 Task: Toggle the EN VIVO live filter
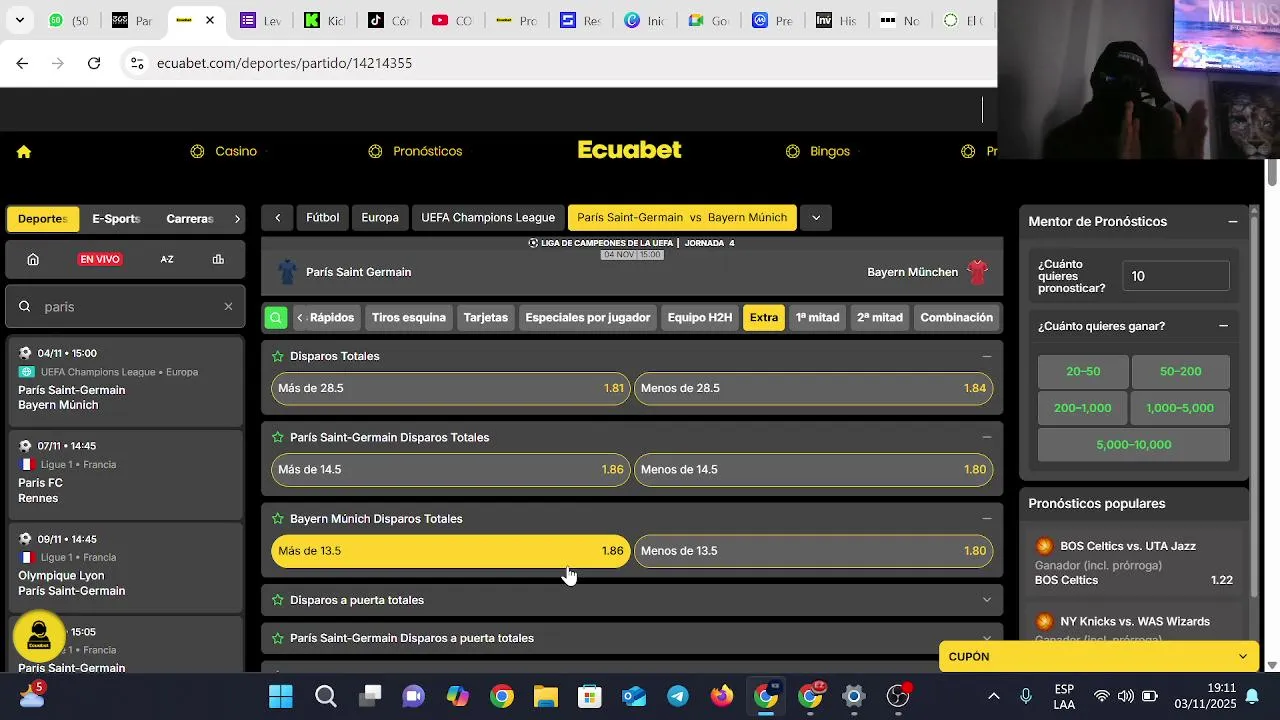point(100,259)
